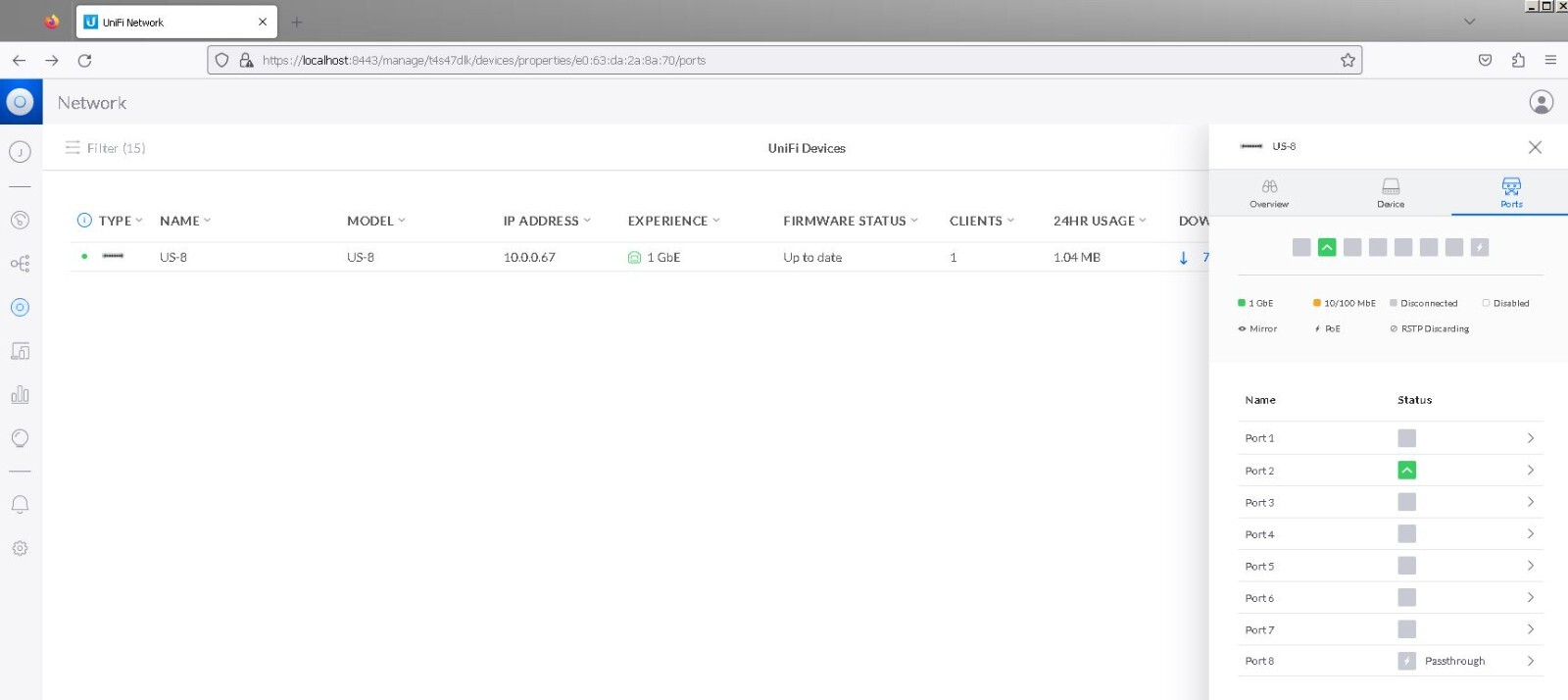Open the Firefox hamburger menu
Viewport: 1568px width, 700px height.
click(x=1550, y=60)
